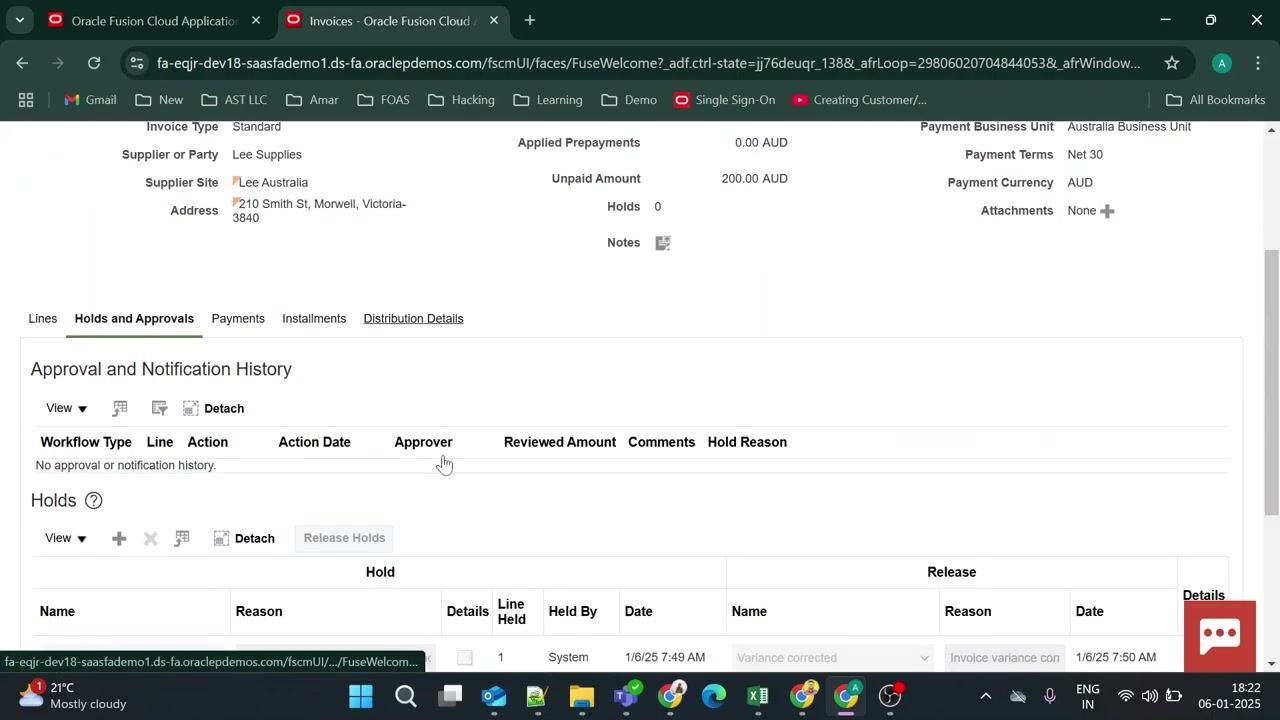Viewport: 1280px width, 720px height.
Task: Open the Gmail bookmark
Action: tap(90, 100)
